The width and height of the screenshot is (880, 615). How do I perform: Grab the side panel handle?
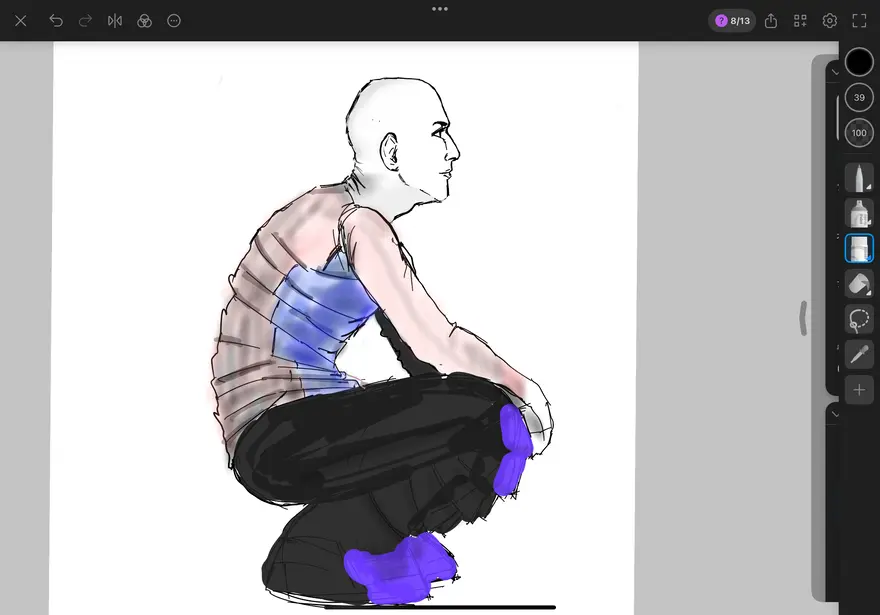click(x=804, y=318)
